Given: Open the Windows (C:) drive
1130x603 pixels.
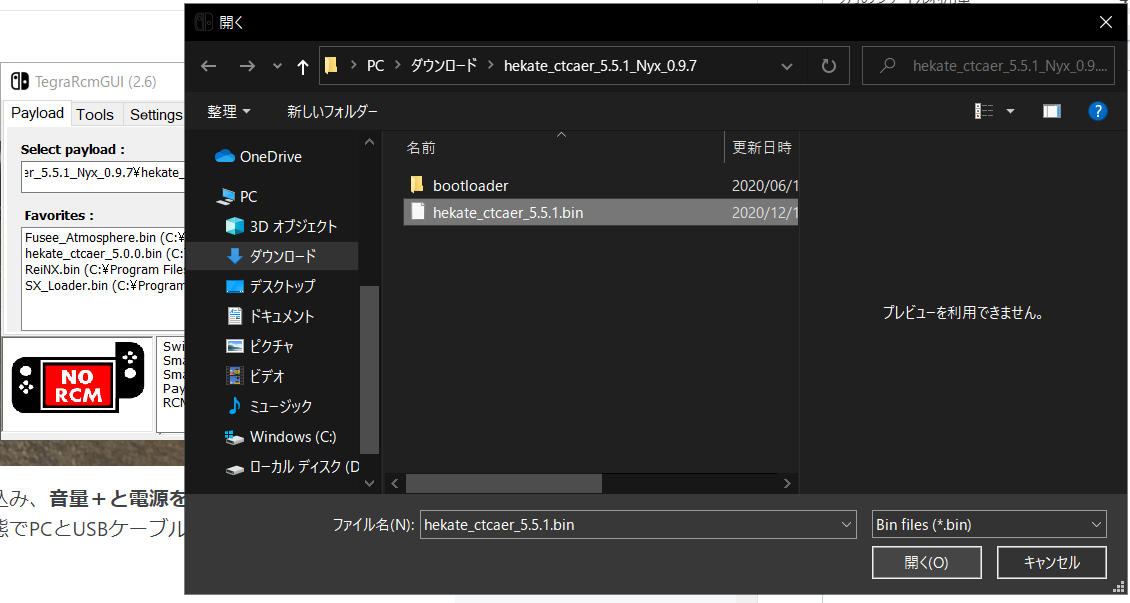Looking at the screenshot, I should 284,437.
